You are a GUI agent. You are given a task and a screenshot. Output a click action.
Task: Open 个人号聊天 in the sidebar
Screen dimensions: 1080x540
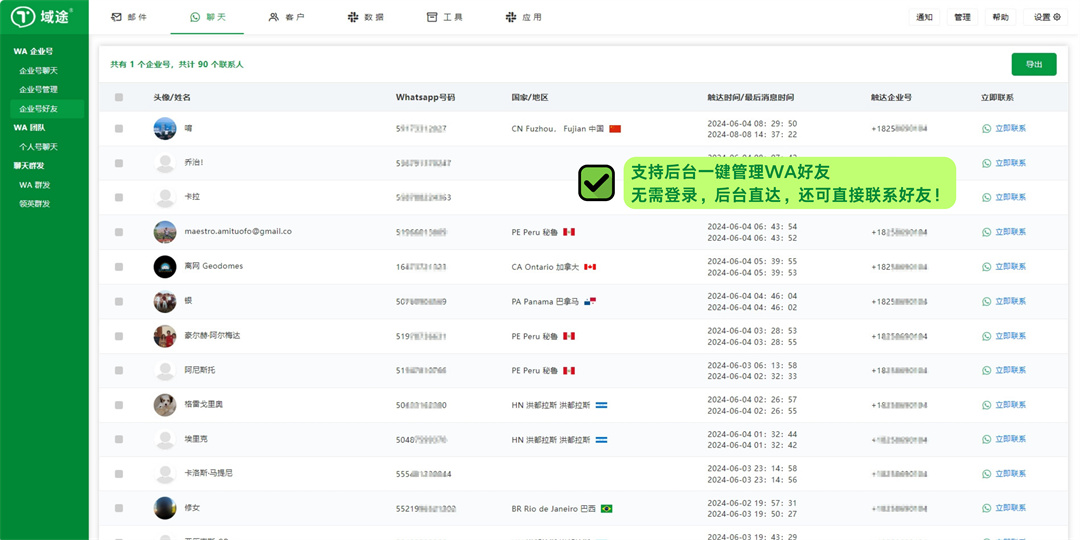(38, 147)
